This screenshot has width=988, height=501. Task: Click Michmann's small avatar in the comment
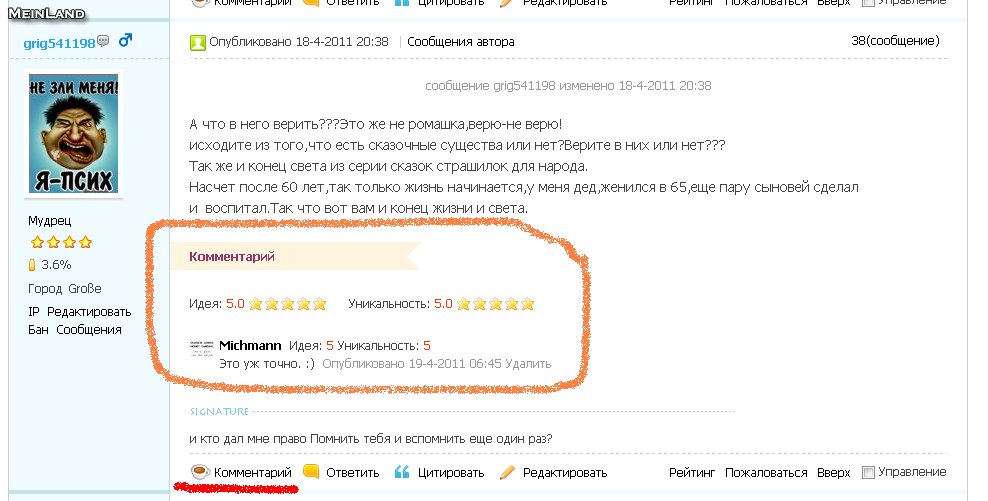201,348
